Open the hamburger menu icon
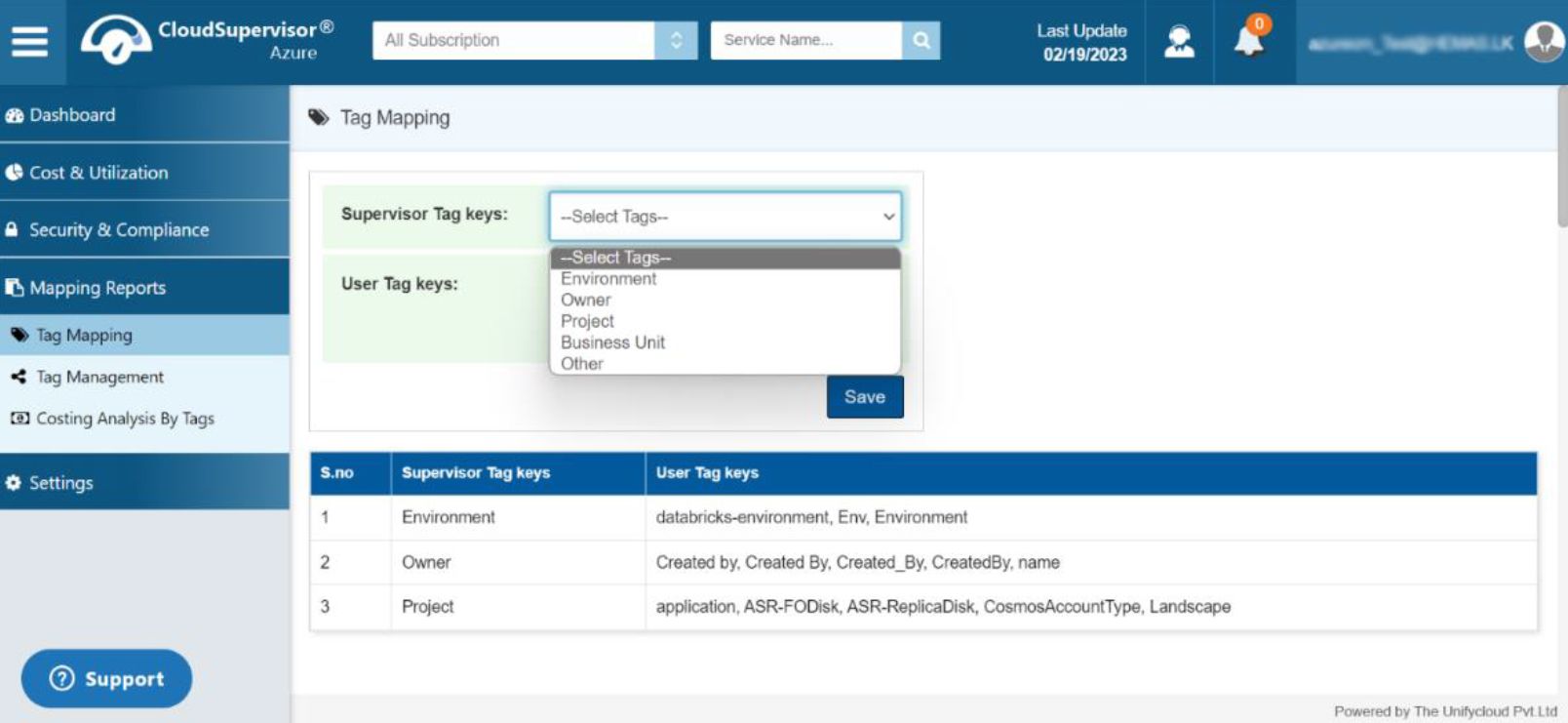The height and width of the screenshot is (723, 1568). tap(29, 42)
